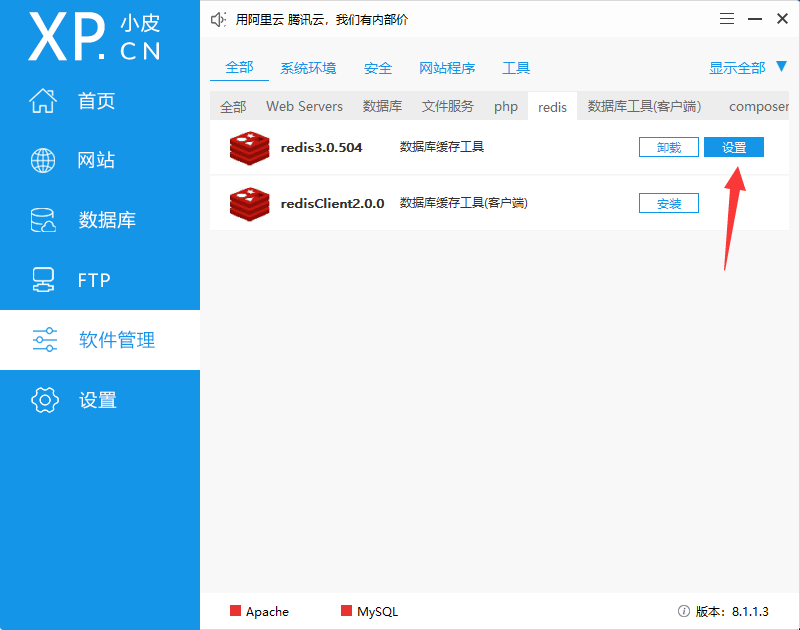Click the 版本: 8.1.1.3 text
800x630 pixels.
click(x=732, y=611)
